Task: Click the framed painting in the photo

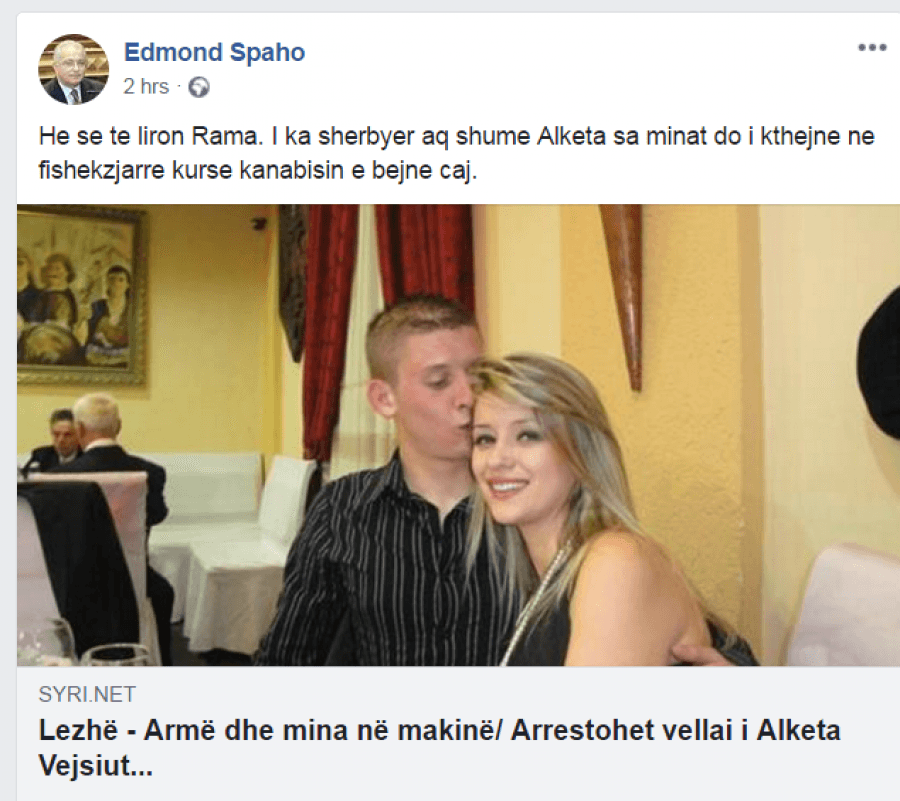Action: pyautogui.click(x=81, y=295)
